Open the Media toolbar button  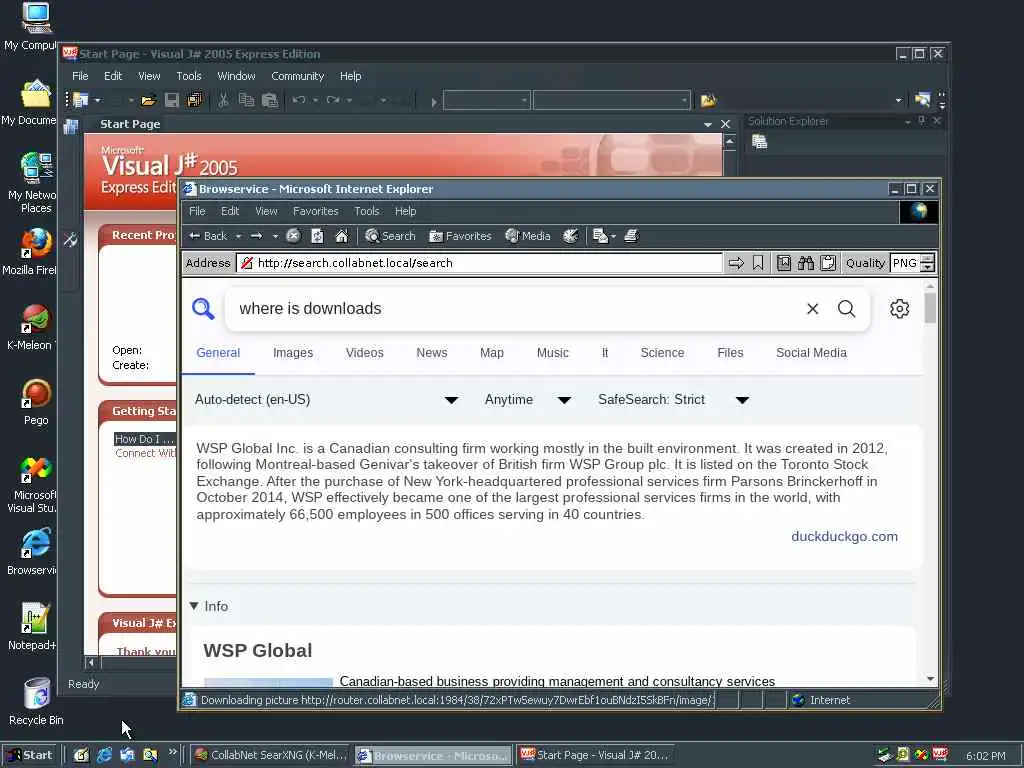point(528,236)
